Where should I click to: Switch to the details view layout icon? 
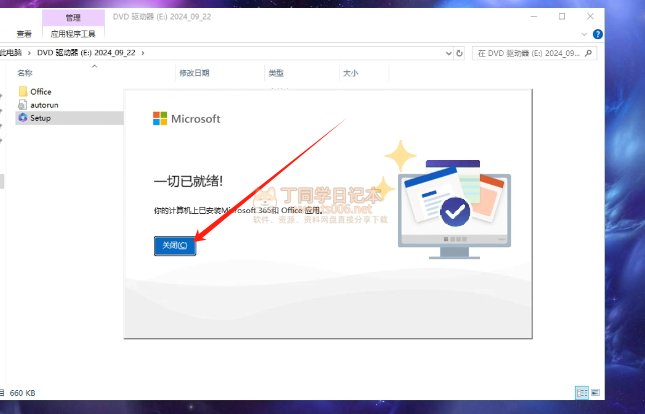582,393
